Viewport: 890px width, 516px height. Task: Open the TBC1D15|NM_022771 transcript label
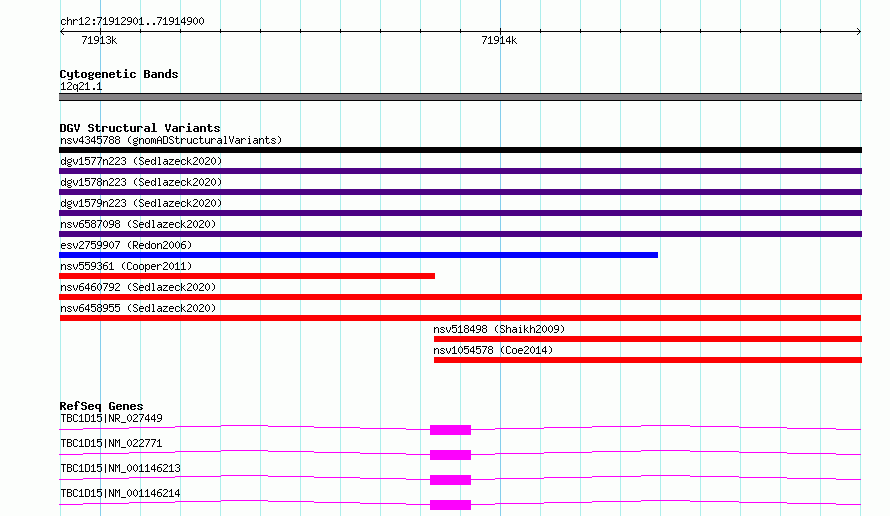click(111, 443)
